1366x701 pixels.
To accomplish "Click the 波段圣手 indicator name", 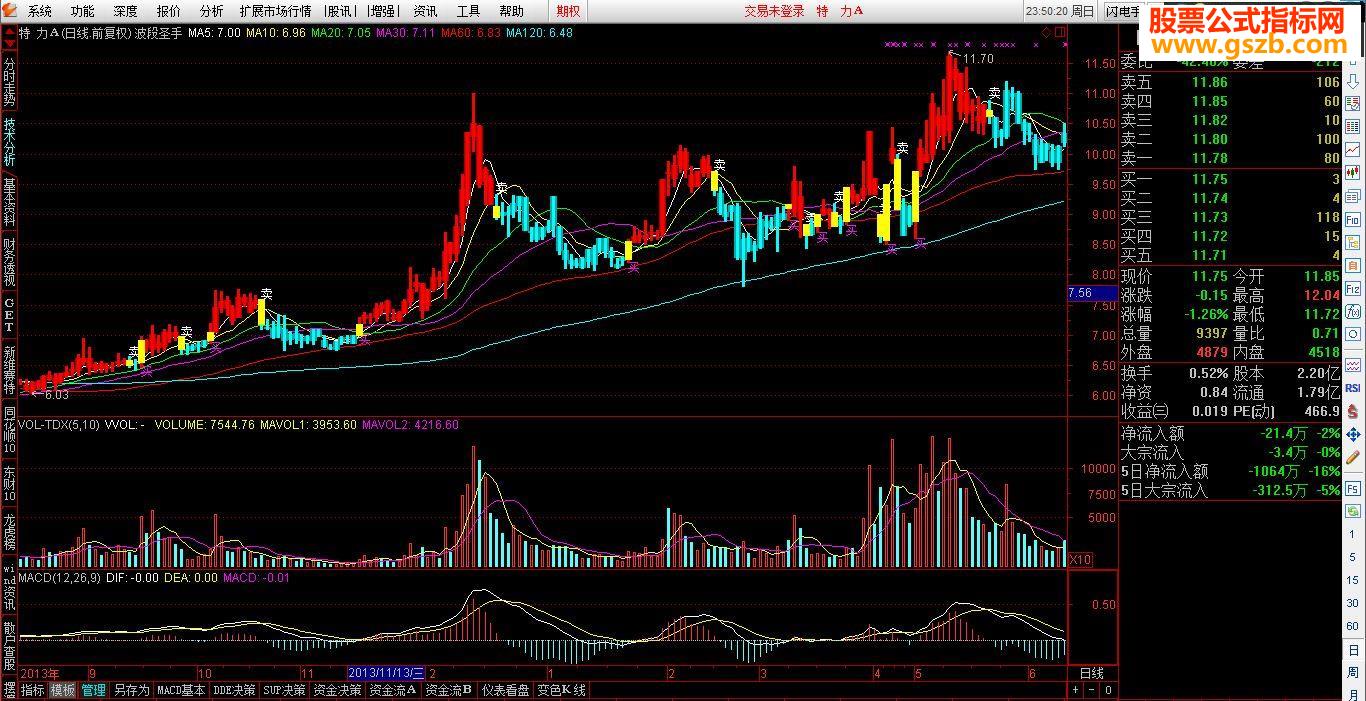I will pyautogui.click(x=157, y=33).
